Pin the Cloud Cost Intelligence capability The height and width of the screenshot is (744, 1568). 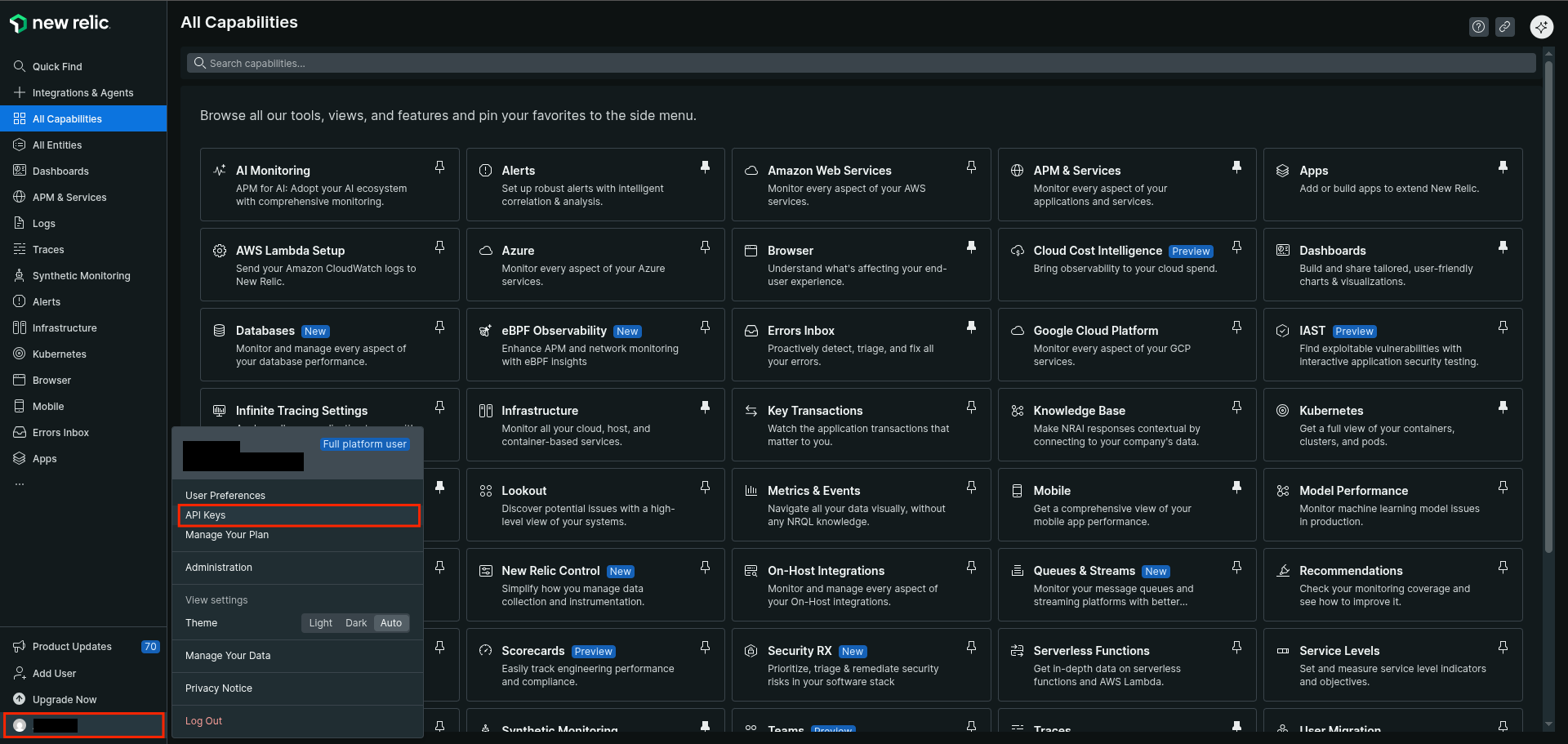pyautogui.click(x=1236, y=247)
